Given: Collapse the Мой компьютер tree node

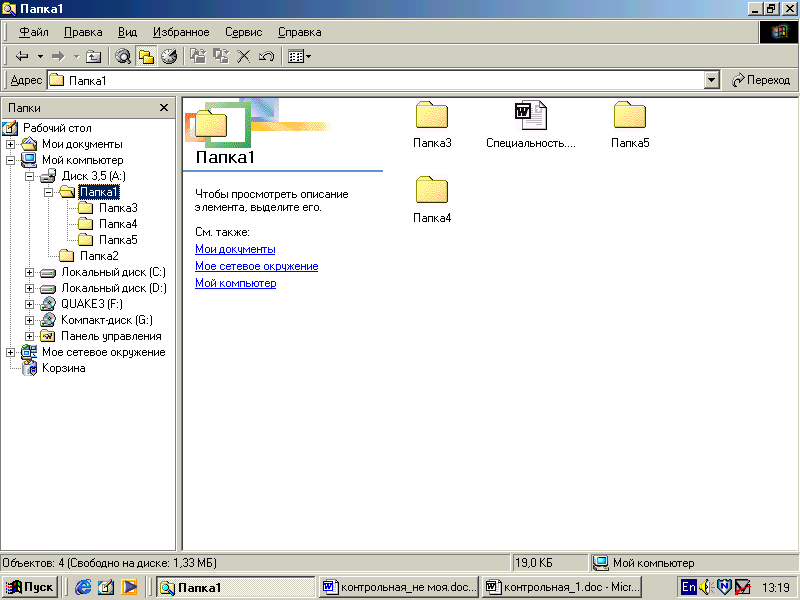Looking at the screenshot, I should pos(10,160).
